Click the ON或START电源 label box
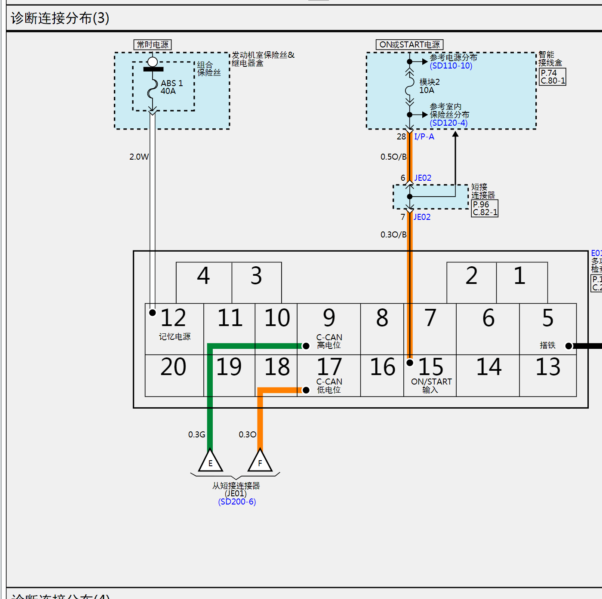The height and width of the screenshot is (599, 602). 409,45
